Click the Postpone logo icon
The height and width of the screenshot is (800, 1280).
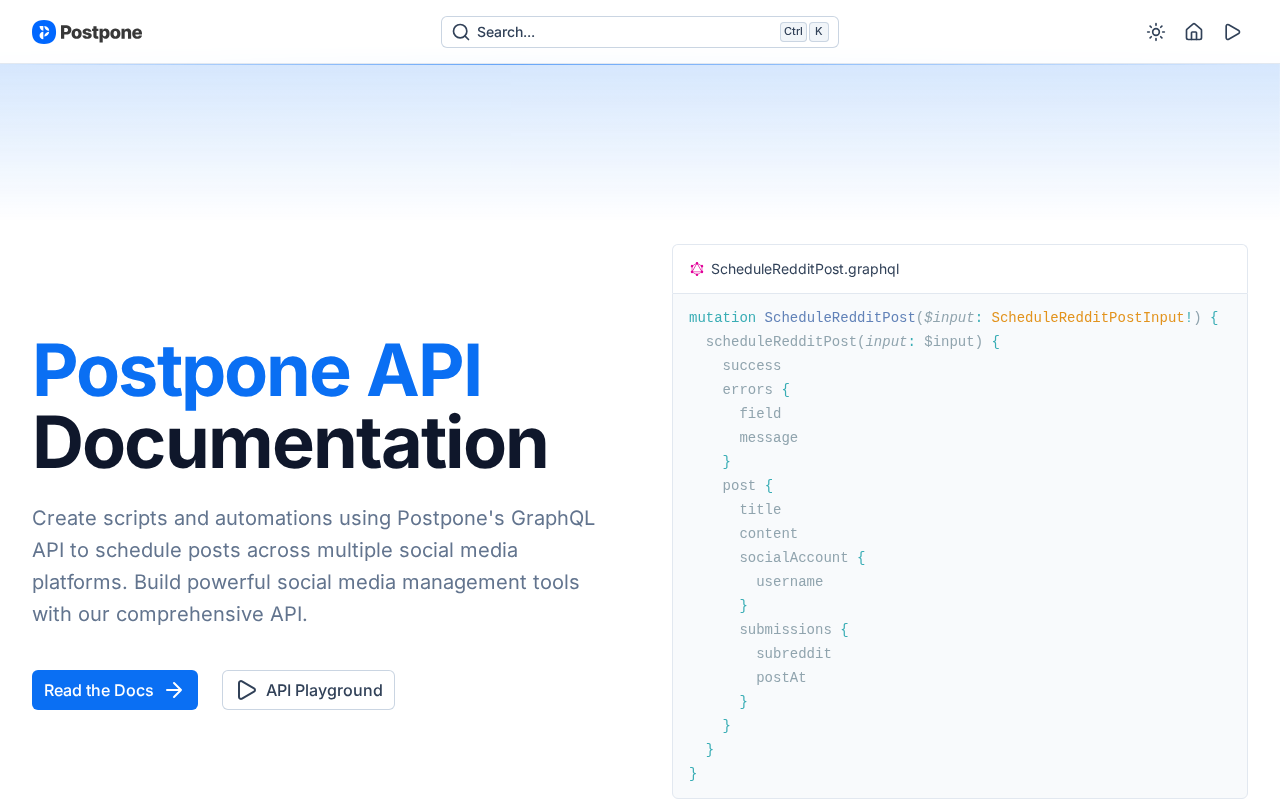[44, 32]
